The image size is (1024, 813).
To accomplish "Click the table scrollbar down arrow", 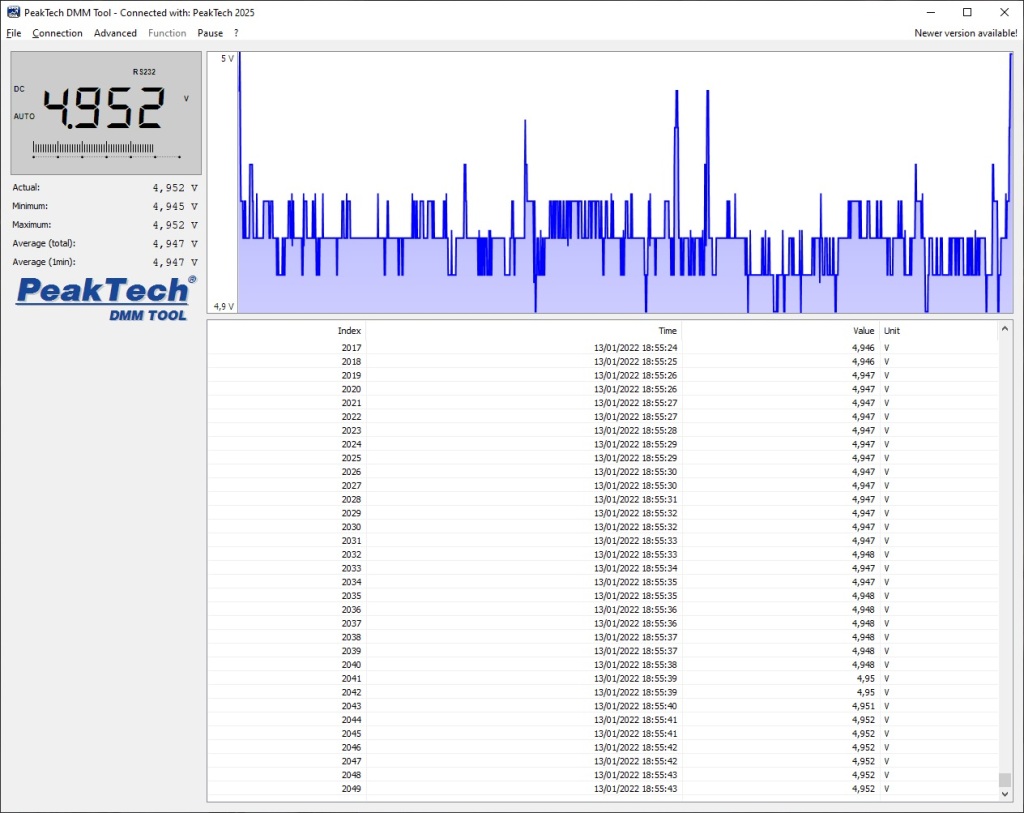I will pos(1005,794).
